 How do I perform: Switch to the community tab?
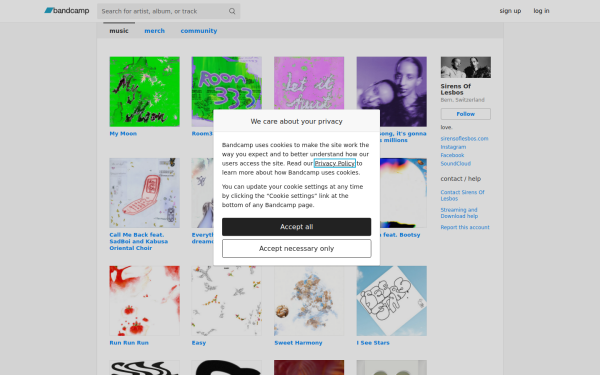click(x=199, y=31)
